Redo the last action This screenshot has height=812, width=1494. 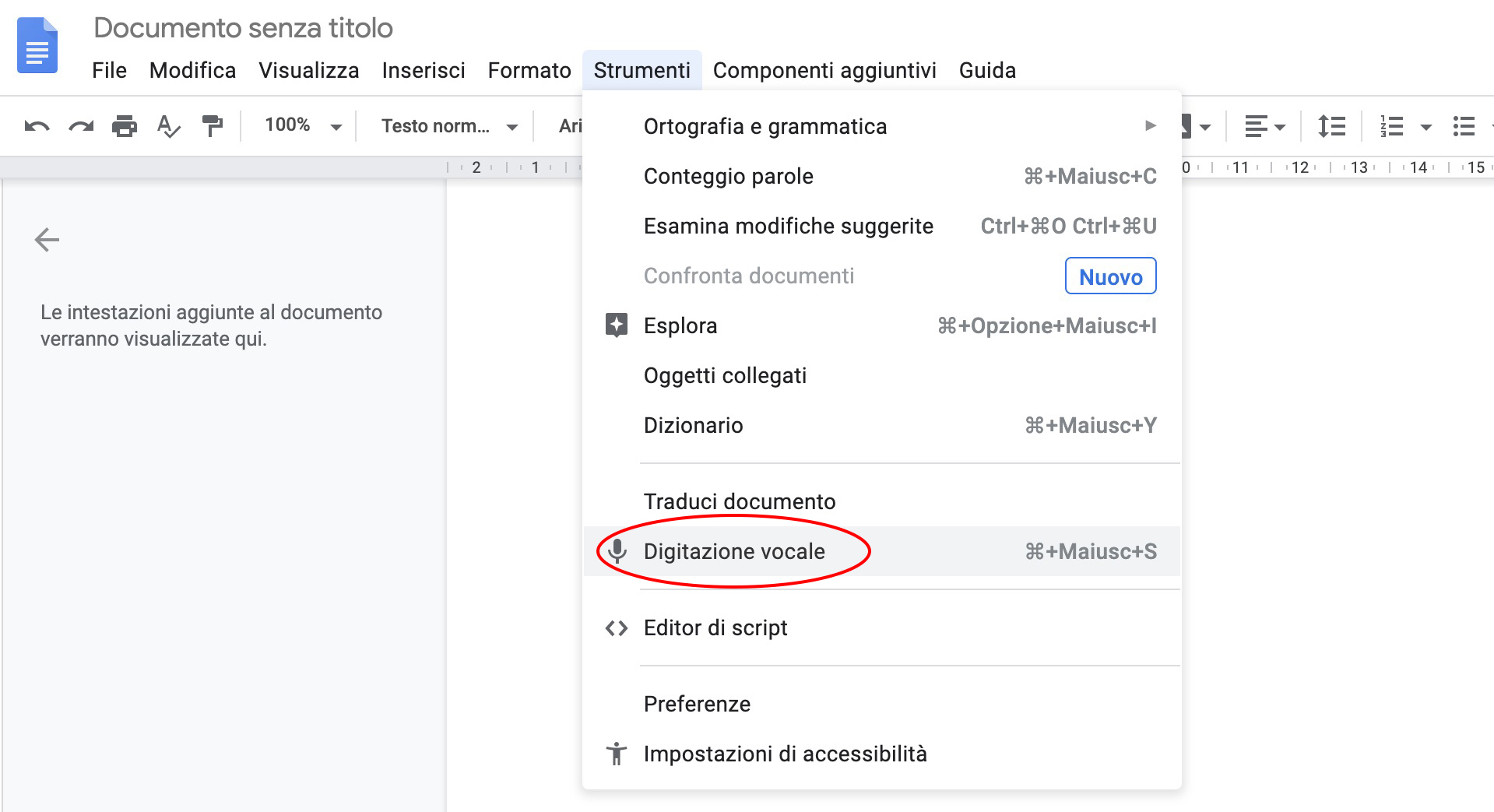(80, 125)
